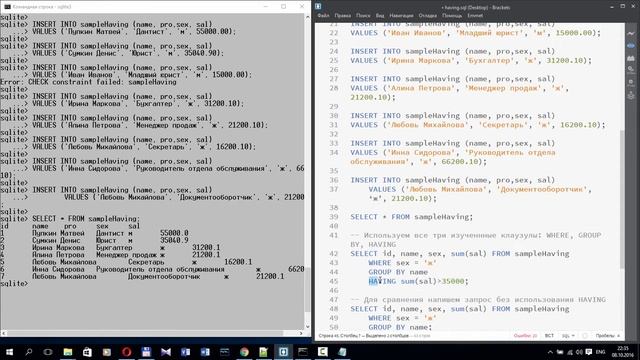The height and width of the screenshot is (360, 640).
Task: Click line number 42 in Brackets gutter
Action: 334,253
